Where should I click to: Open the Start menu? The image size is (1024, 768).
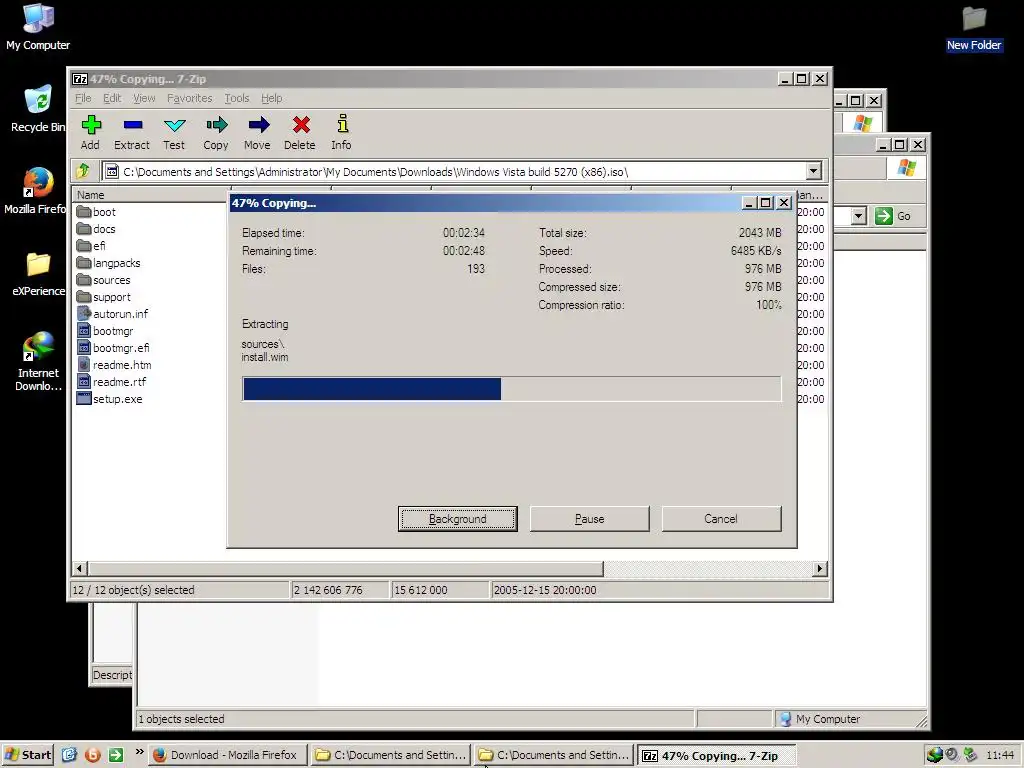(27, 755)
